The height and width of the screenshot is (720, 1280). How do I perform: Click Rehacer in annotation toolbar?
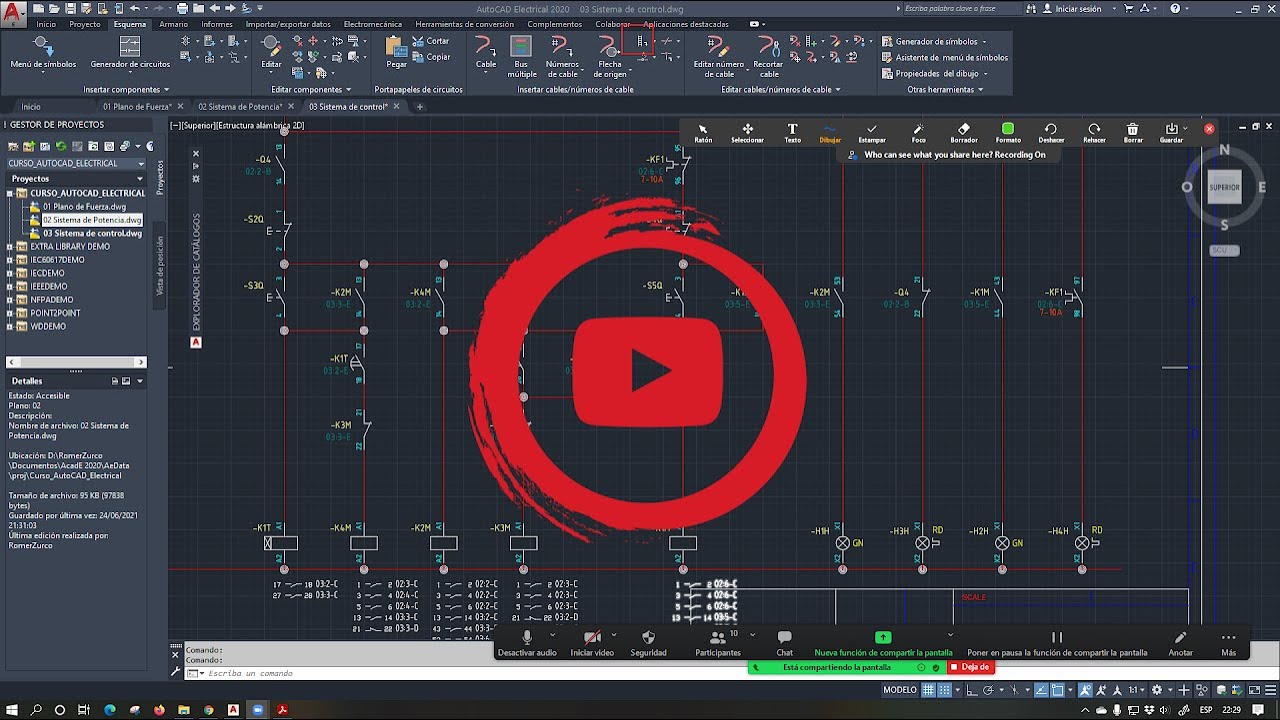[x=1094, y=133]
